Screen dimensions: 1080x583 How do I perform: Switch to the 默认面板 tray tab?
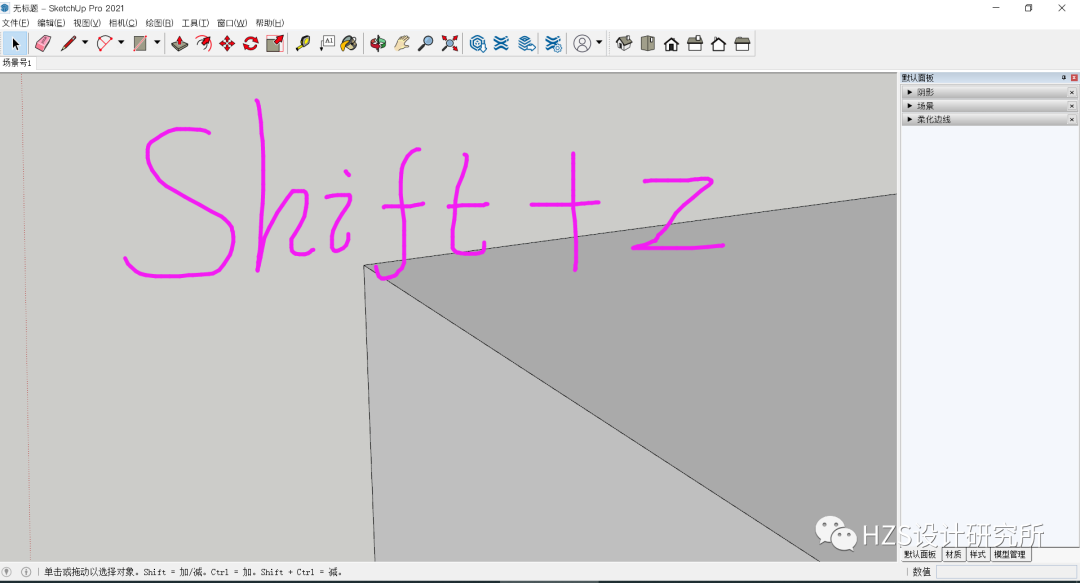920,555
